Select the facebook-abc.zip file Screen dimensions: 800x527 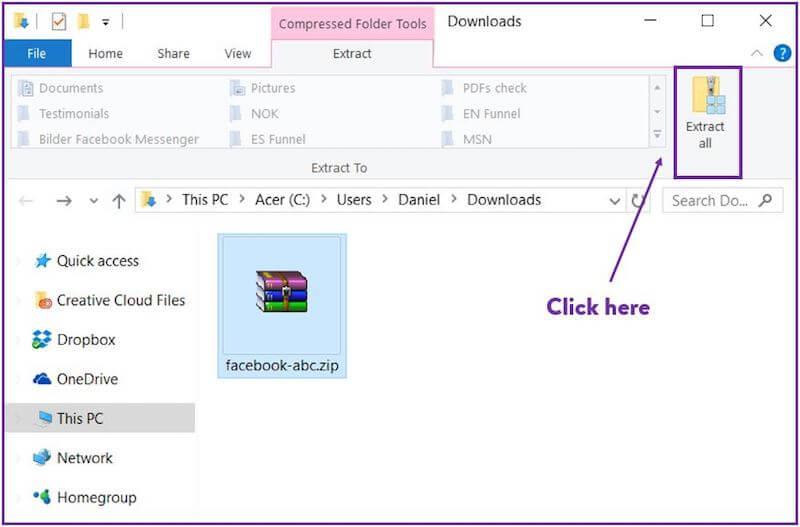pos(282,306)
